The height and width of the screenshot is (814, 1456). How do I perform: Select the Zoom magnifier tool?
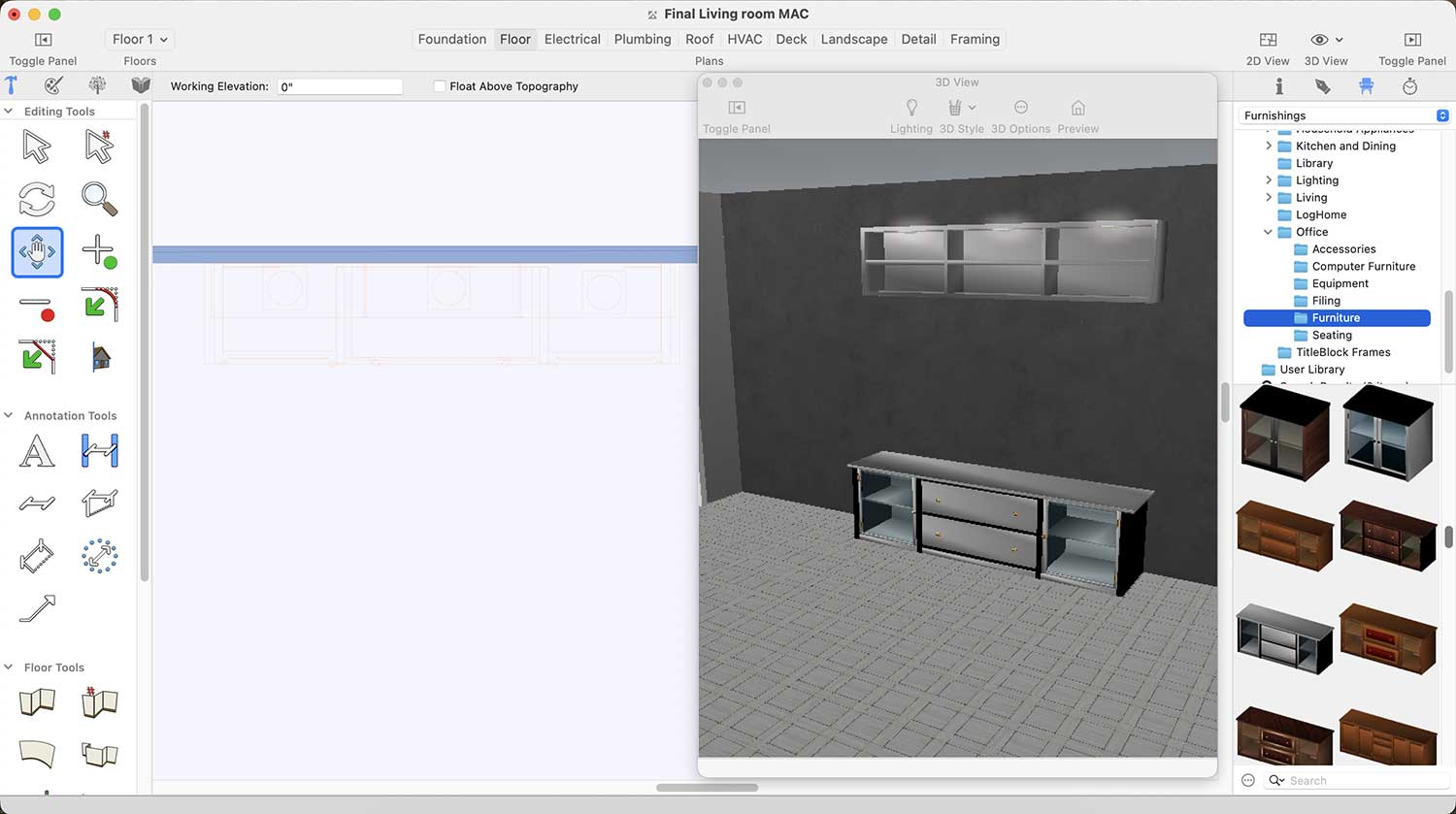[99, 199]
